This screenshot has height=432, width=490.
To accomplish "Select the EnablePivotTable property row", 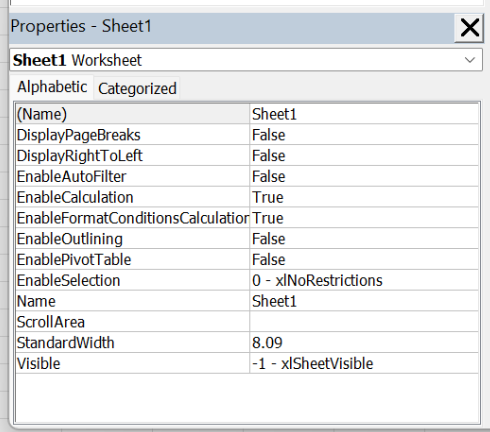I will [247, 259].
